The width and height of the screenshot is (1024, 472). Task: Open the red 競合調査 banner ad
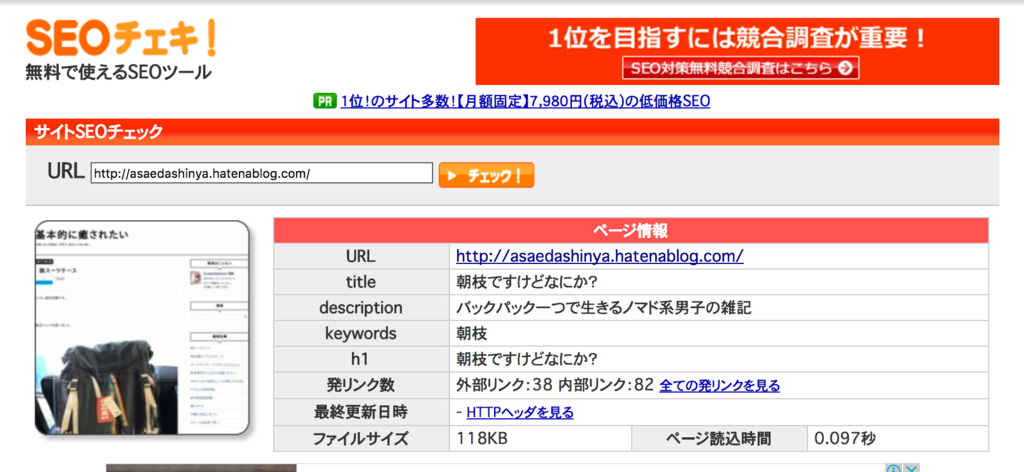tap(737, 51)
